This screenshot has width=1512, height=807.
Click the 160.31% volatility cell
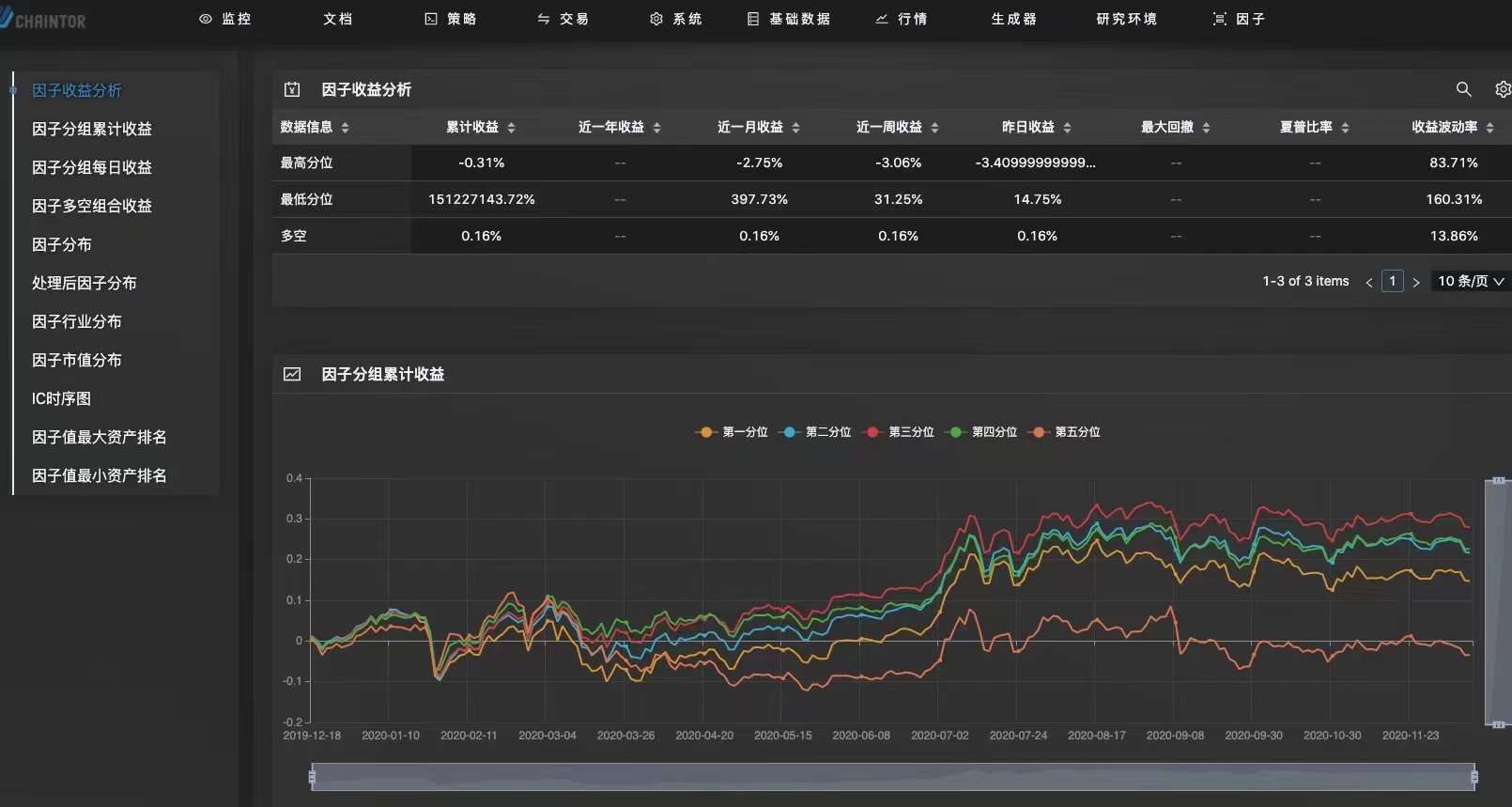[1454, 199]
